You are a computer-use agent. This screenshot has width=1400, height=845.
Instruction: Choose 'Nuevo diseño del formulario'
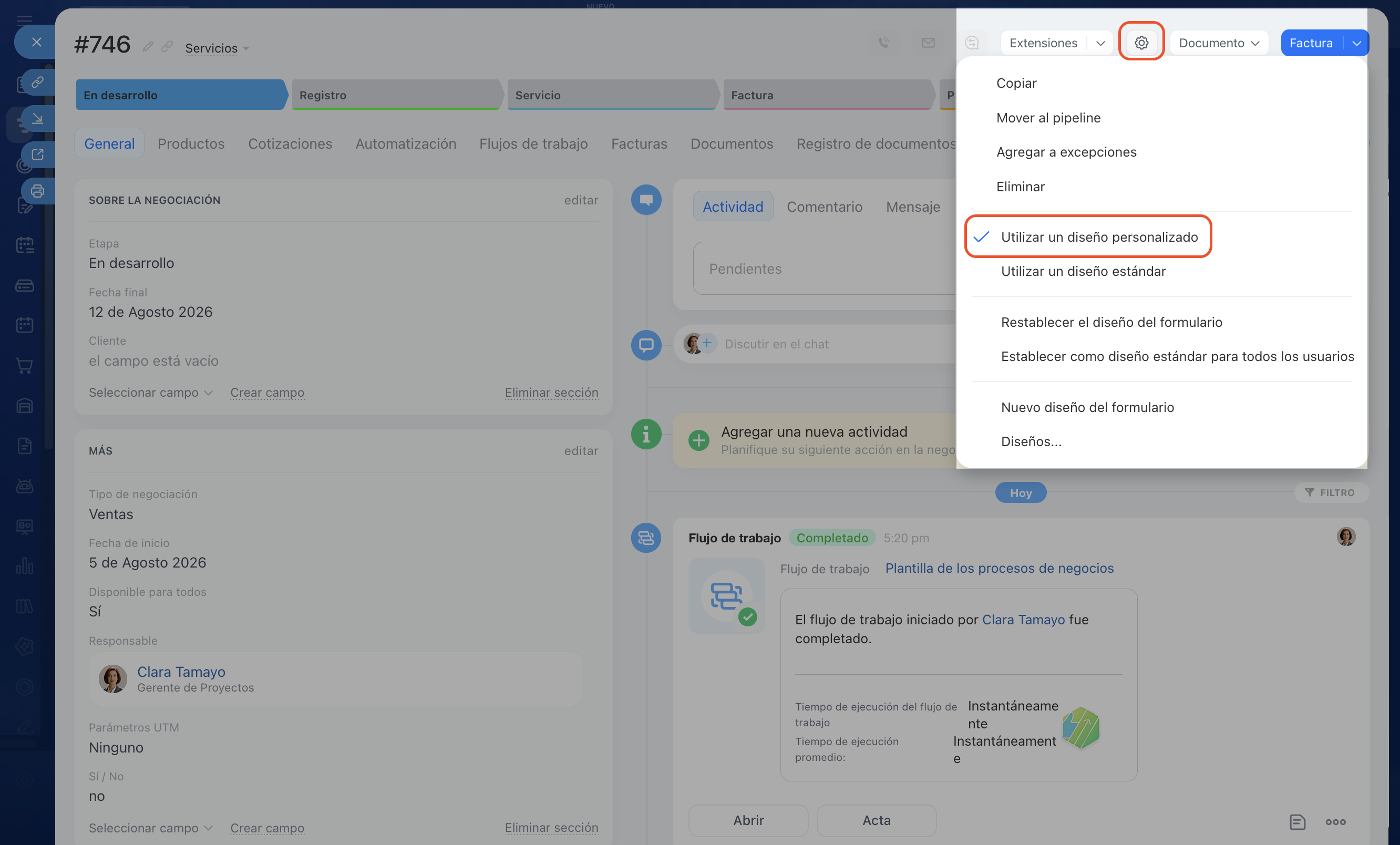[1087, 407]
